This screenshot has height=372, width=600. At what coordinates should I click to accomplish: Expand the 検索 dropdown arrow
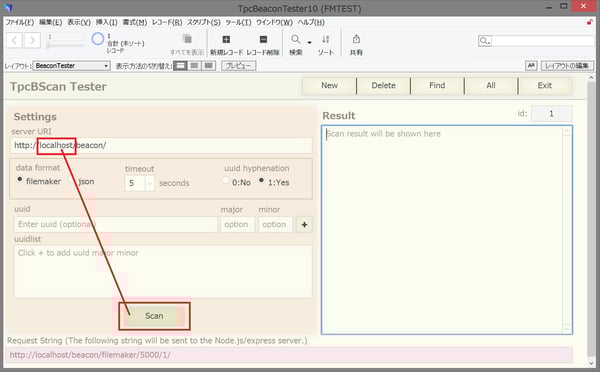coord(309,42)
